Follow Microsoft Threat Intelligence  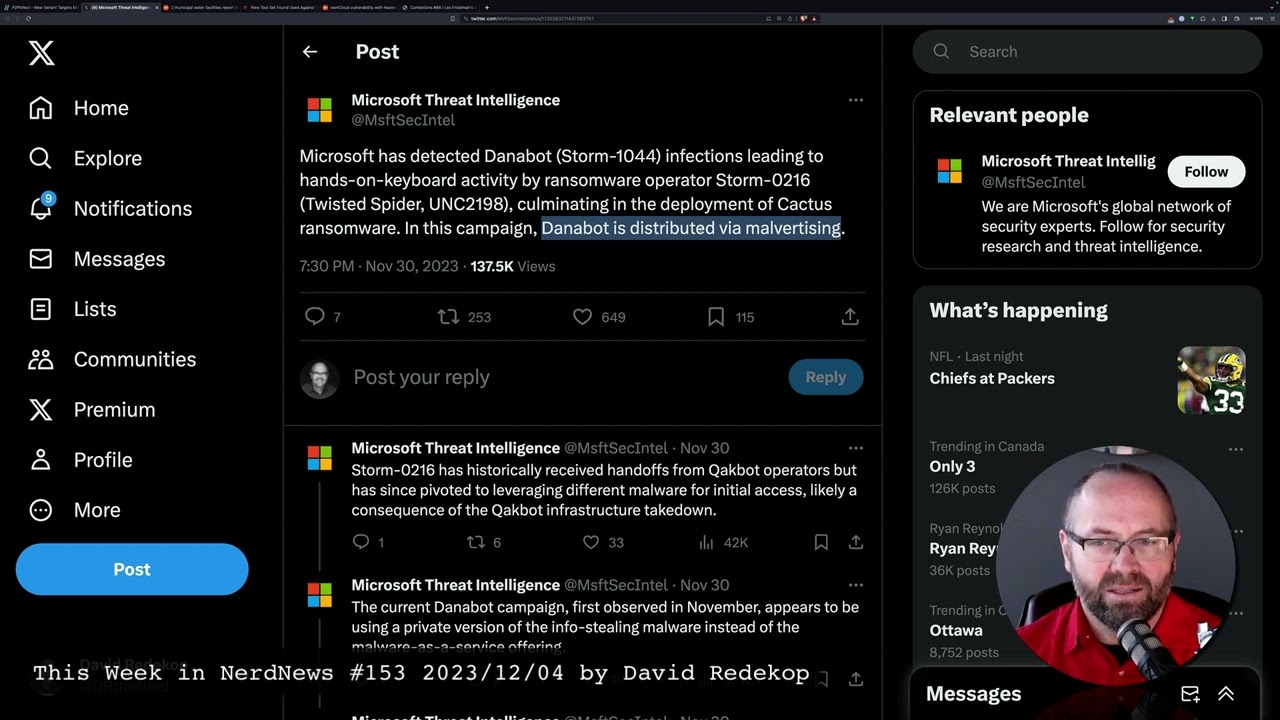tap(1206, 172)
